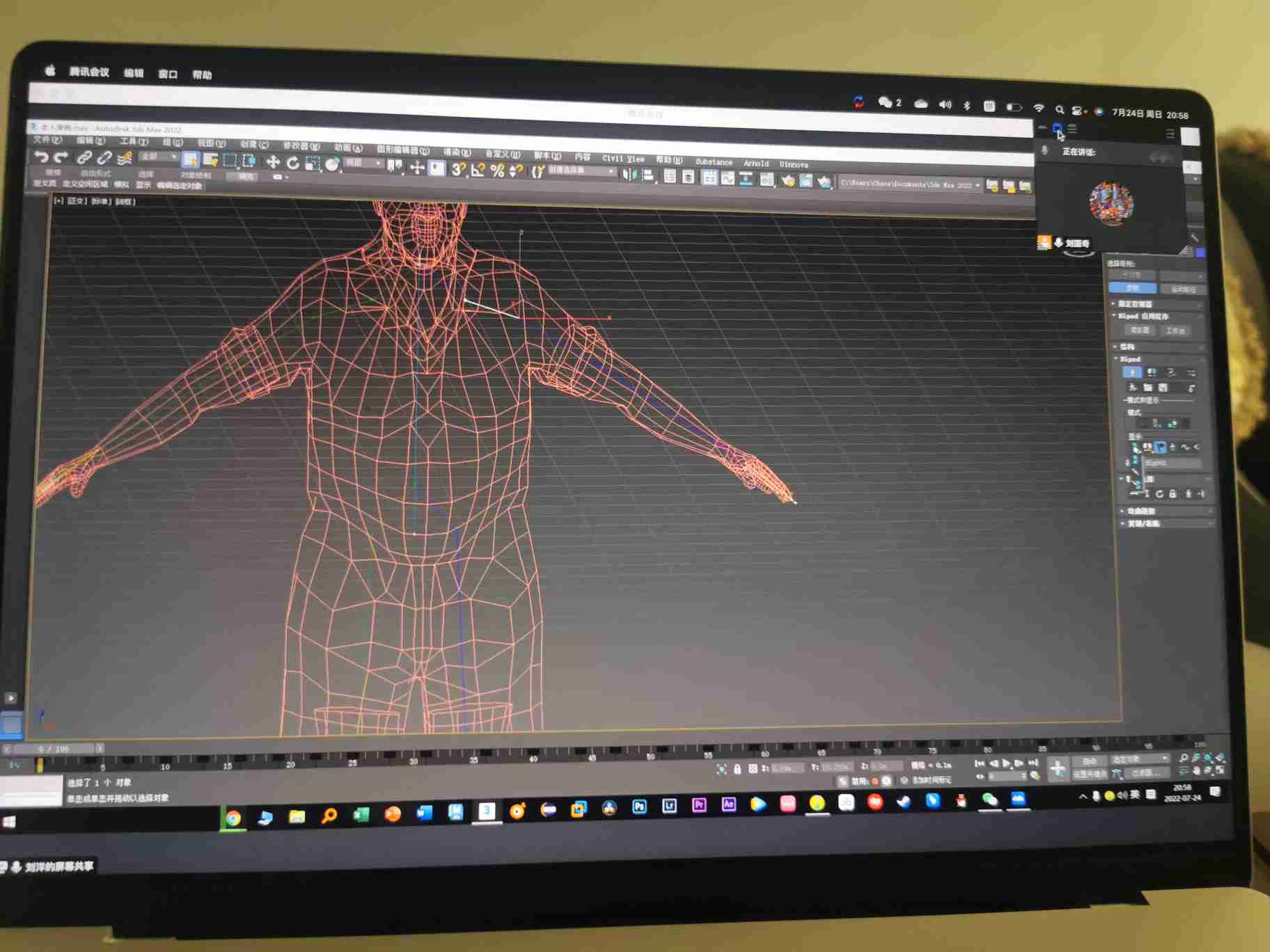The height and width of the screenshot is (952, 1270).
Task: Open the Layer Explorer icon
Action: click(x=689, y=177)
